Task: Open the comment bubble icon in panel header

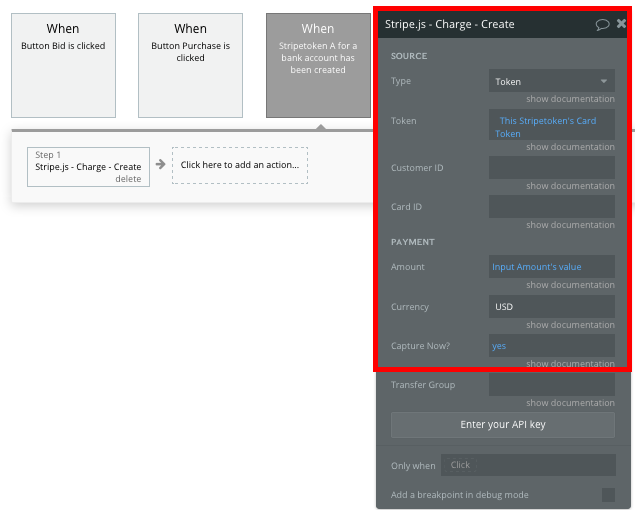Action: tap(602, 25)
